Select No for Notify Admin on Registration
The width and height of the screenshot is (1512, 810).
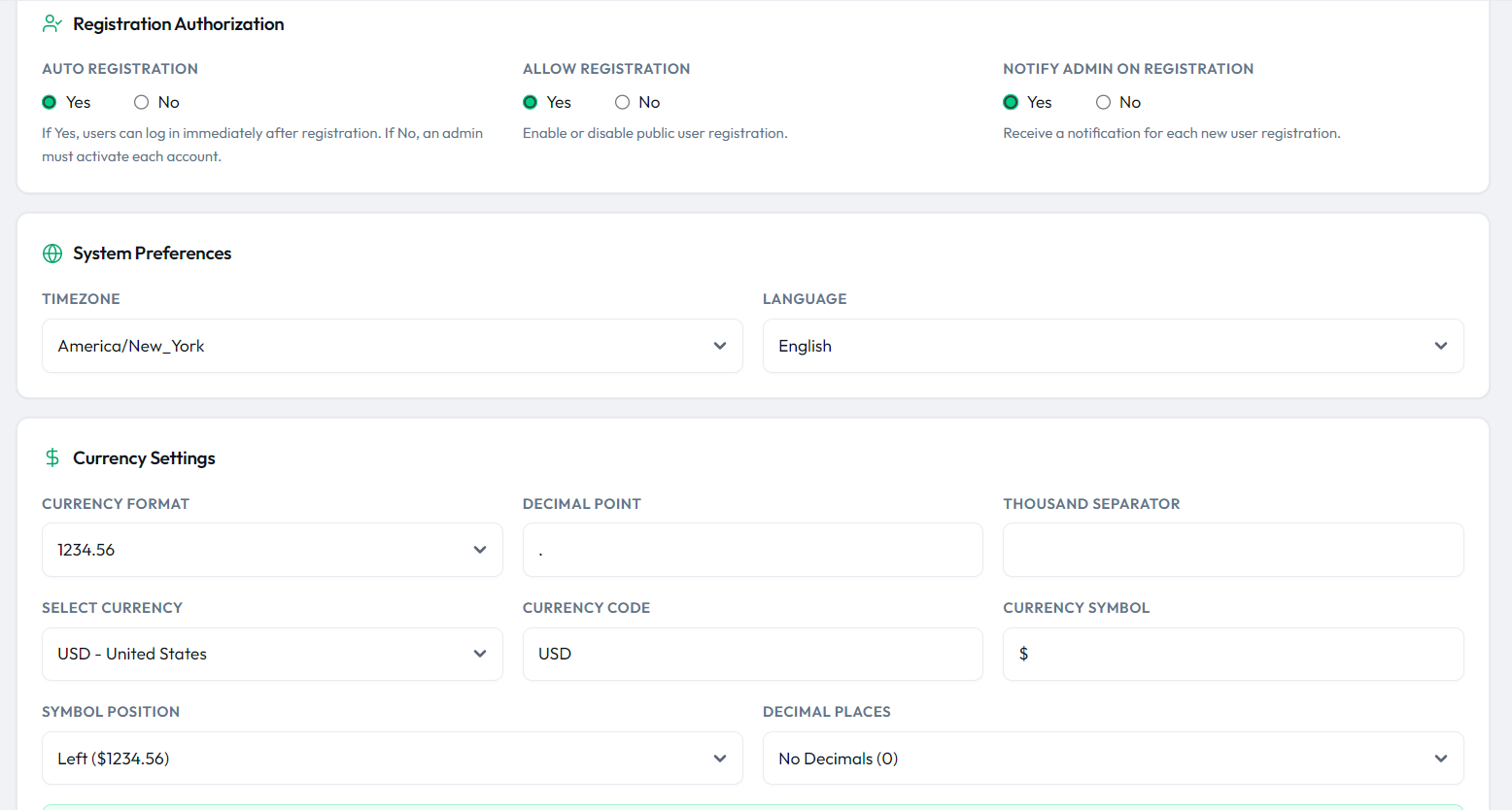[x=1104, y=102]
